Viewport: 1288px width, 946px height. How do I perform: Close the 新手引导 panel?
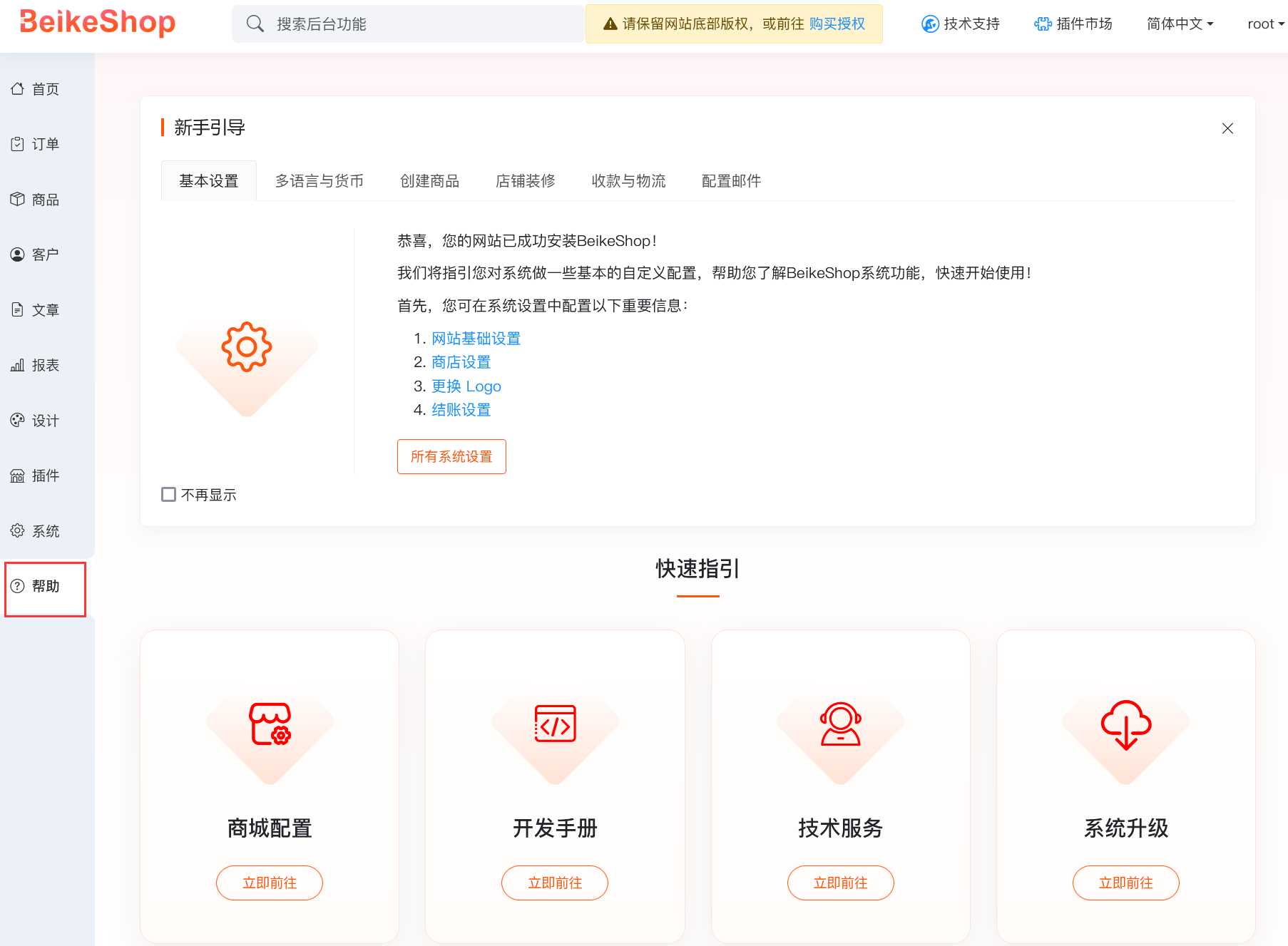(x=1227, y=128)
